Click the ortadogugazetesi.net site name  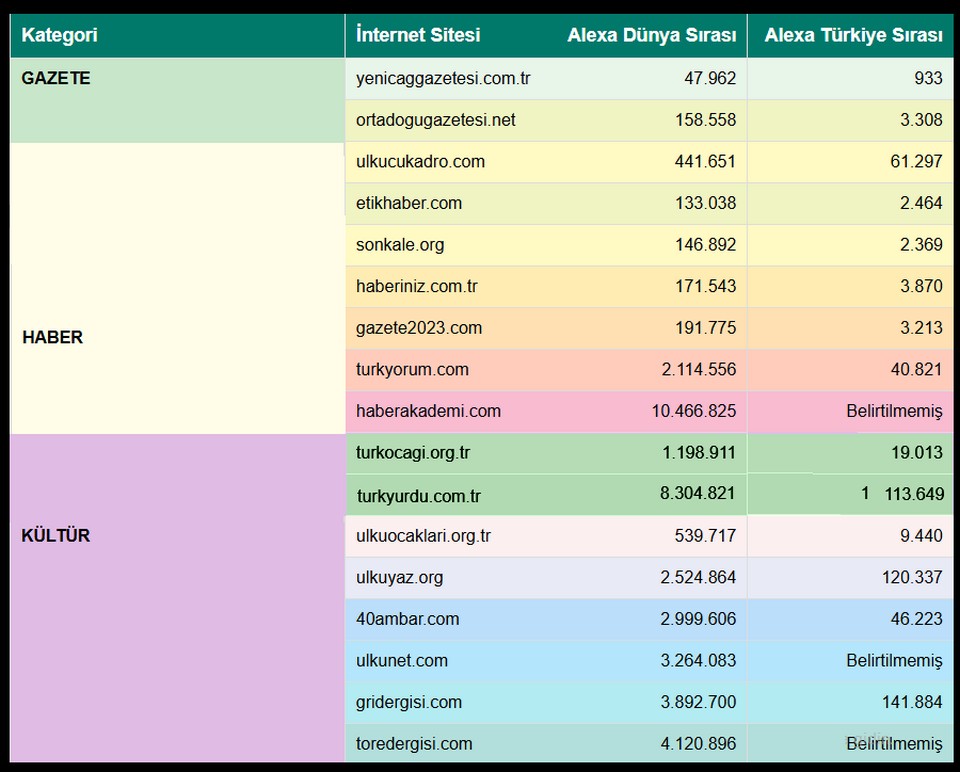pos(436,120)
